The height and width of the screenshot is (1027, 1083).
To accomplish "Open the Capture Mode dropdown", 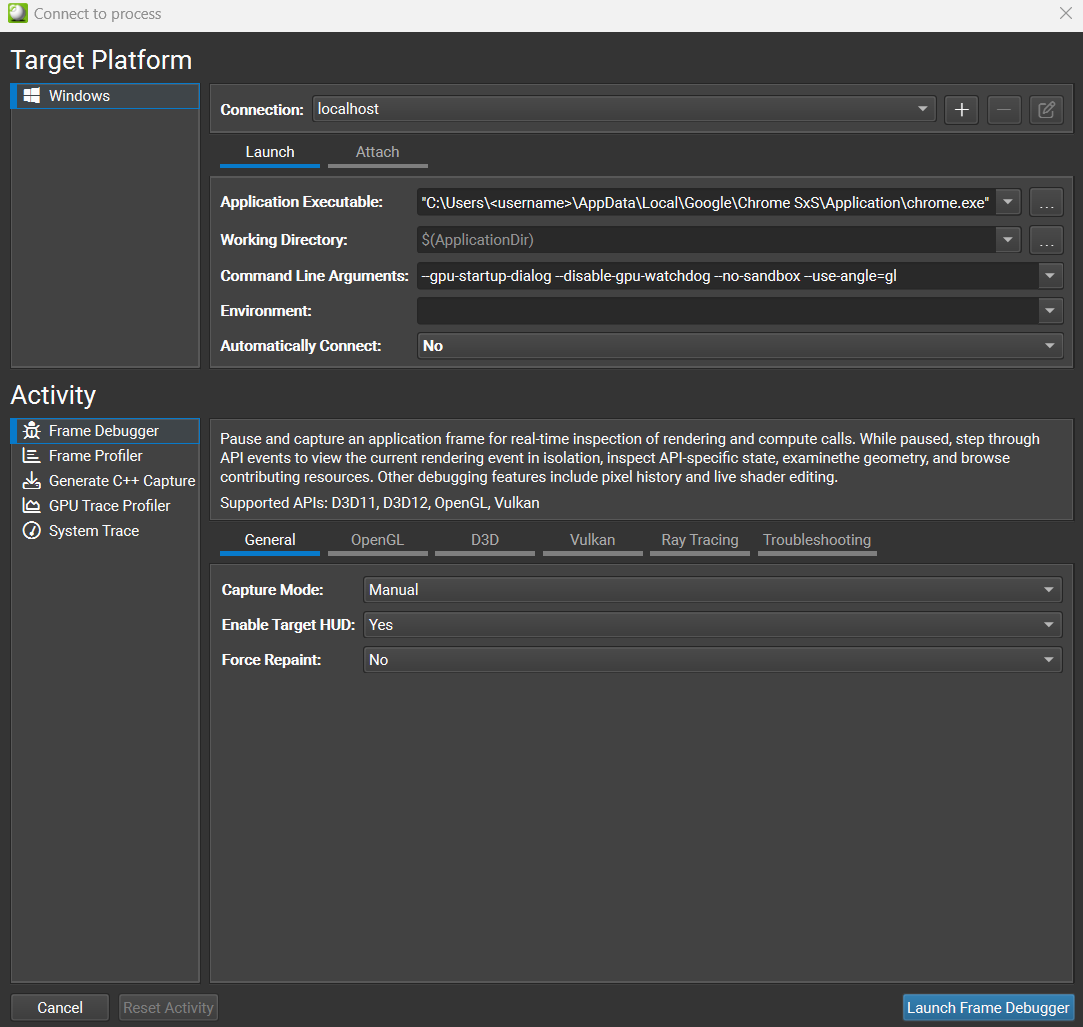I will (712, 590).
